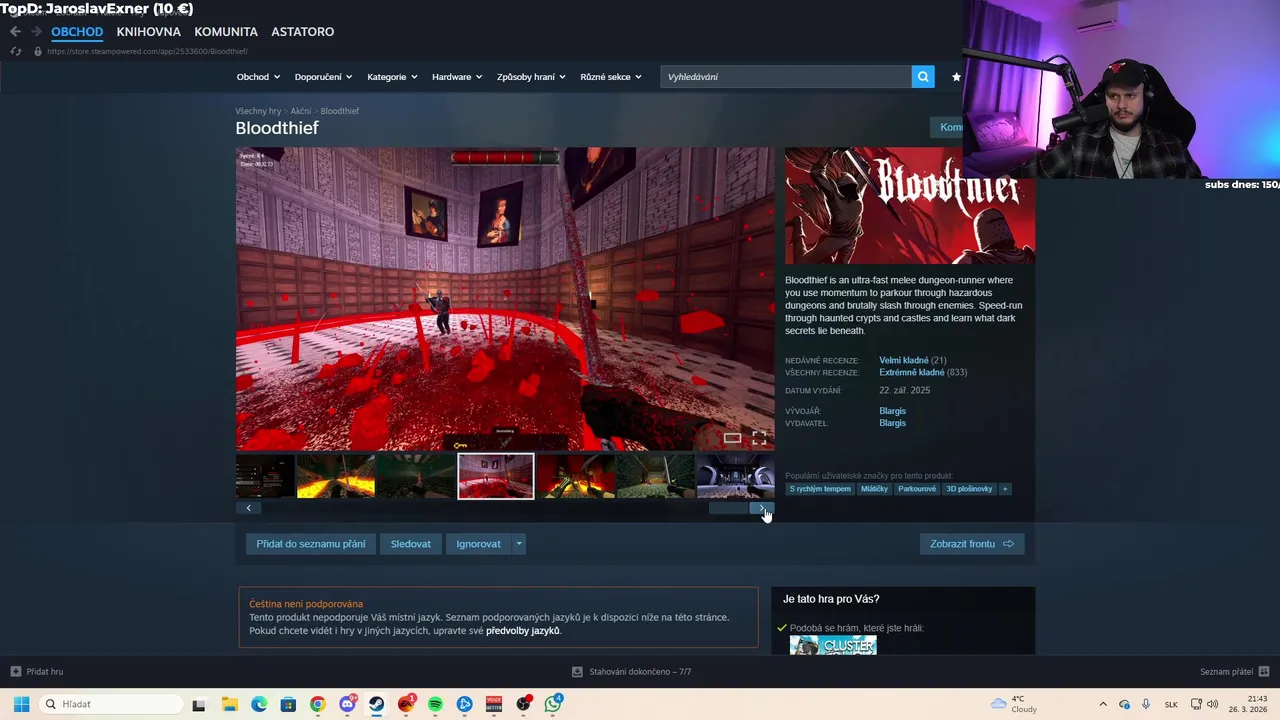Click the Windows Hľadať search box
The height and width of the screenshot is (720, 1280).
click(112, 704)
